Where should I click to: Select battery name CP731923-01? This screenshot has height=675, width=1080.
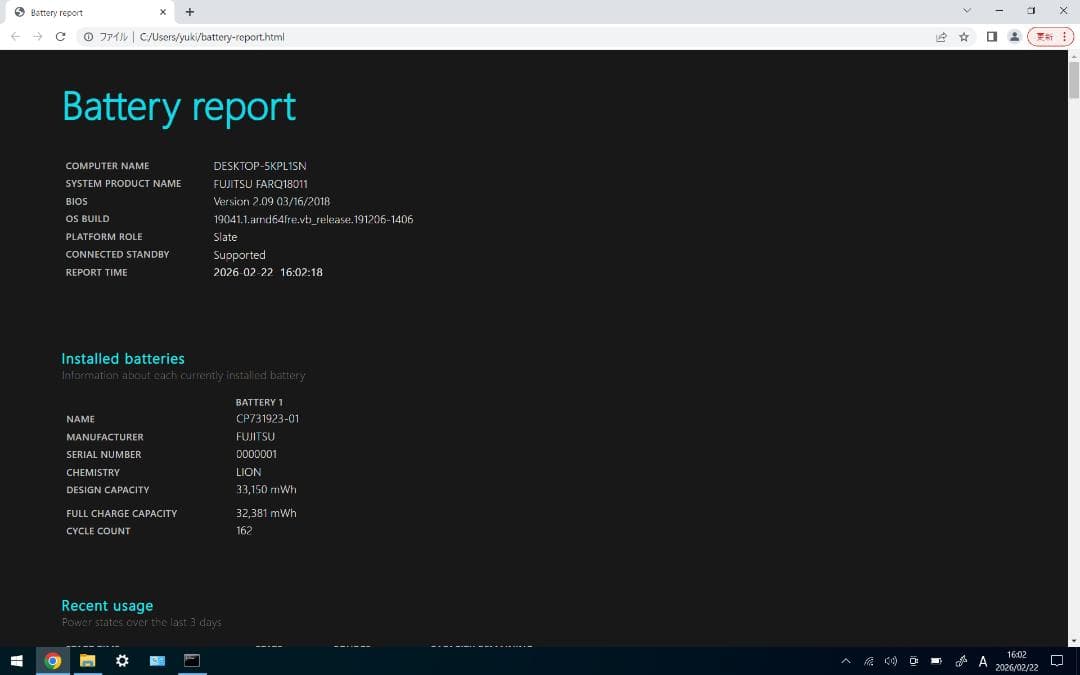tap(267, 419)
